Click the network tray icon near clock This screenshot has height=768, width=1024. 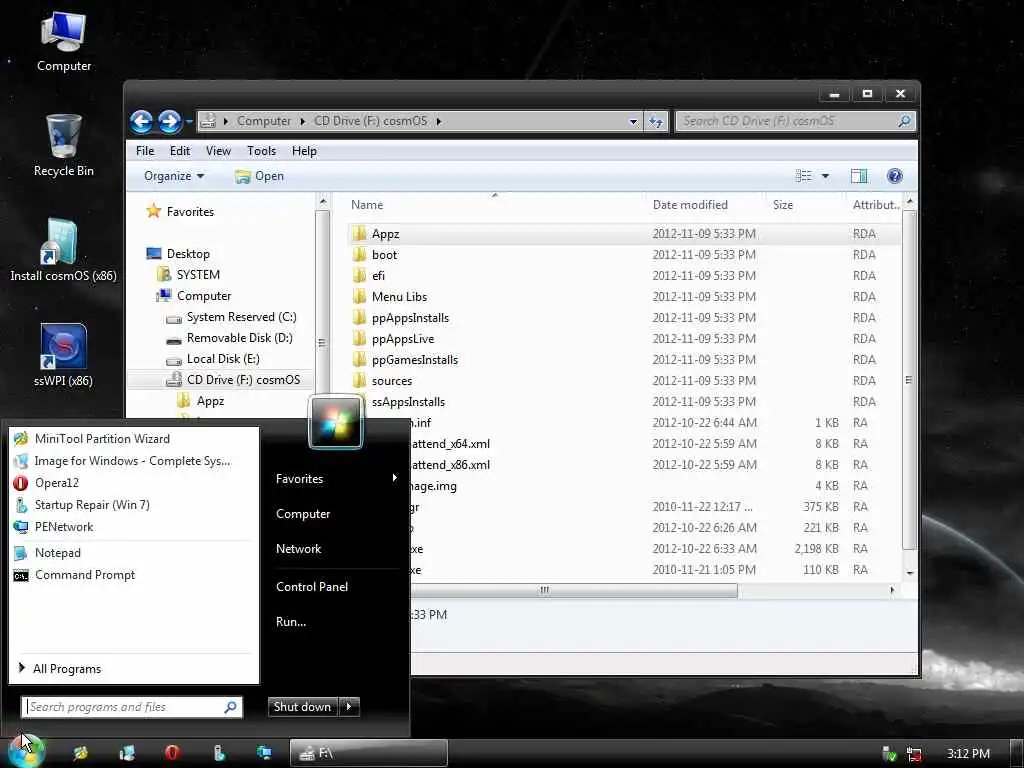pyautogui.click(x=914, y=754)
